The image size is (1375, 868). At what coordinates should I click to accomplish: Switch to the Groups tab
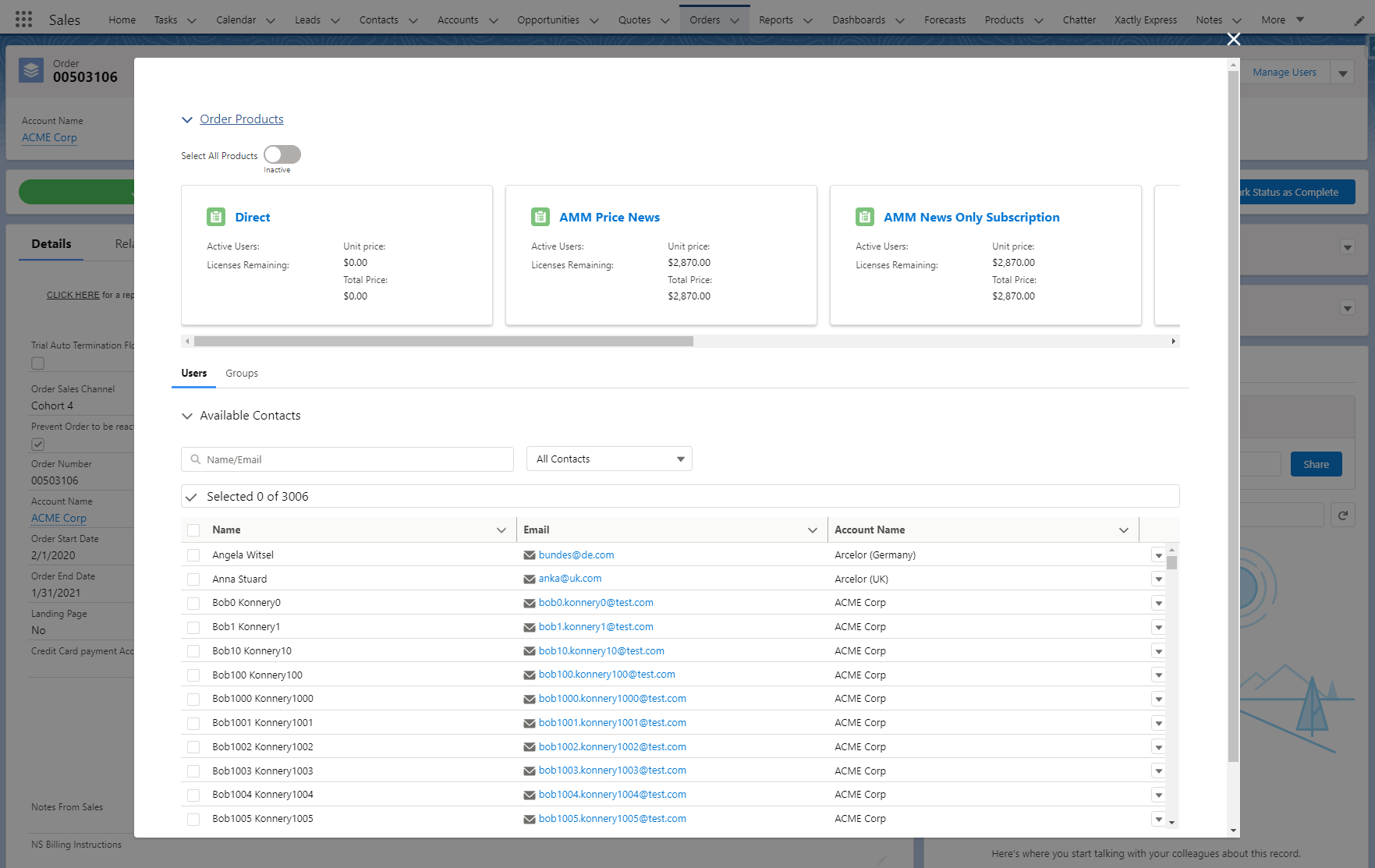(241, 373)
